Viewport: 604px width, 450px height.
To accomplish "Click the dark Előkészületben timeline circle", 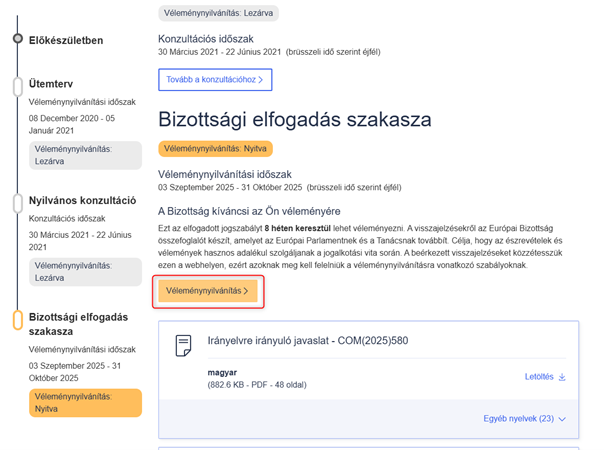I will click(x=17, y=39).
